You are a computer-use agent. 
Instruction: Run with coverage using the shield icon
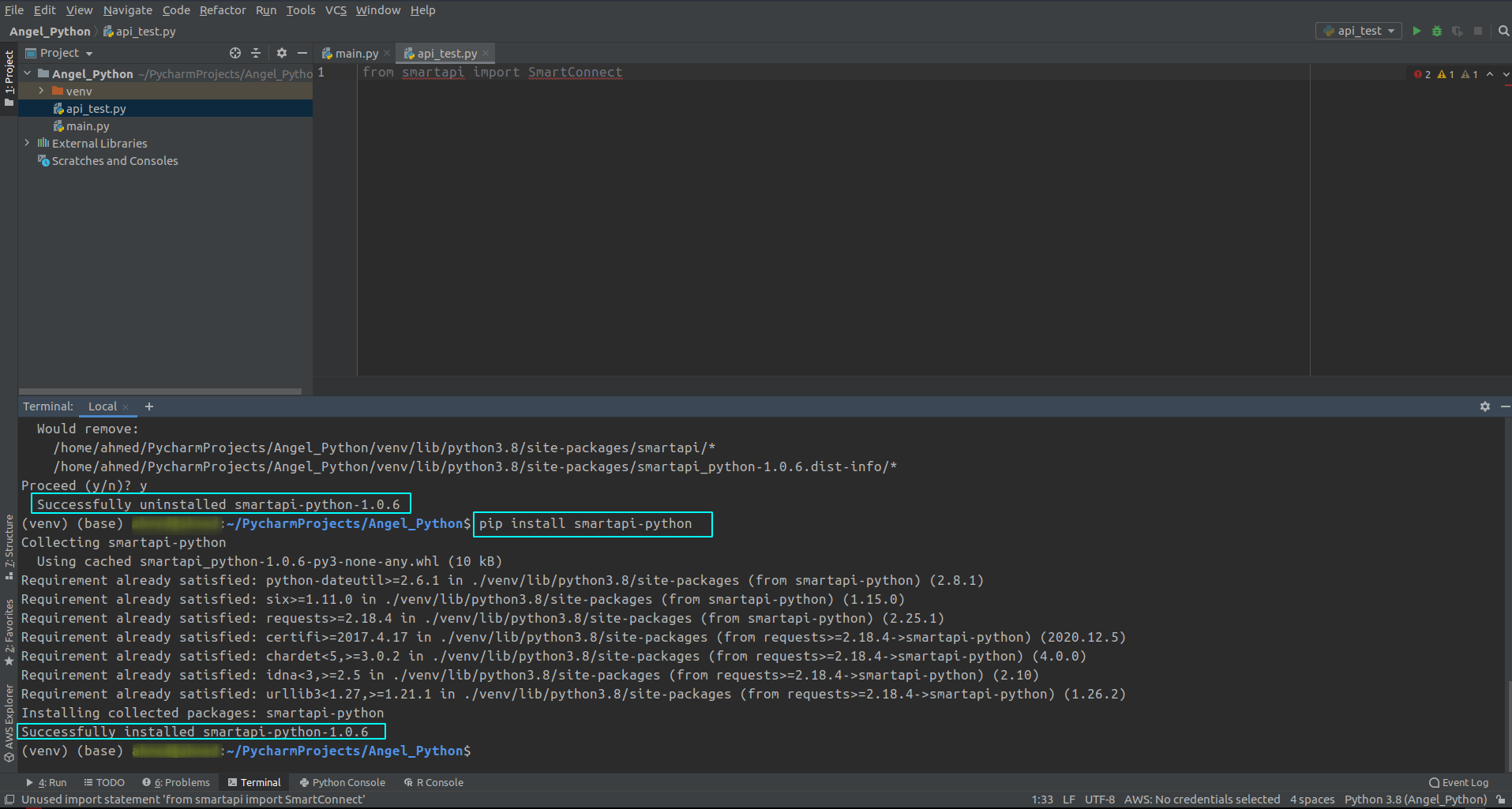[x=1458, y=31]
